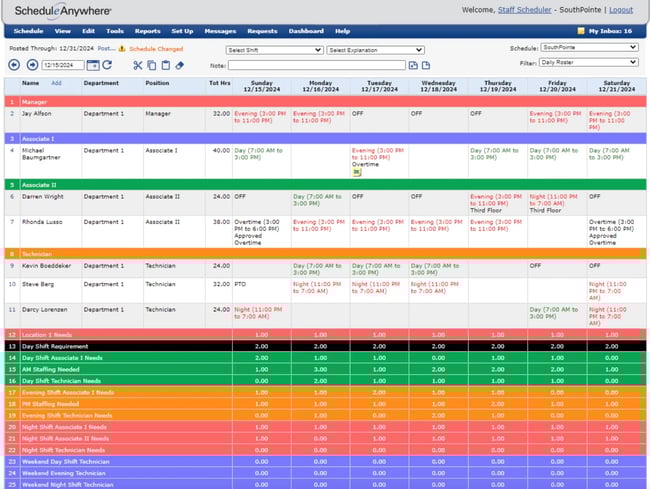Click the add note icon beside Note field

pos(412,65)
